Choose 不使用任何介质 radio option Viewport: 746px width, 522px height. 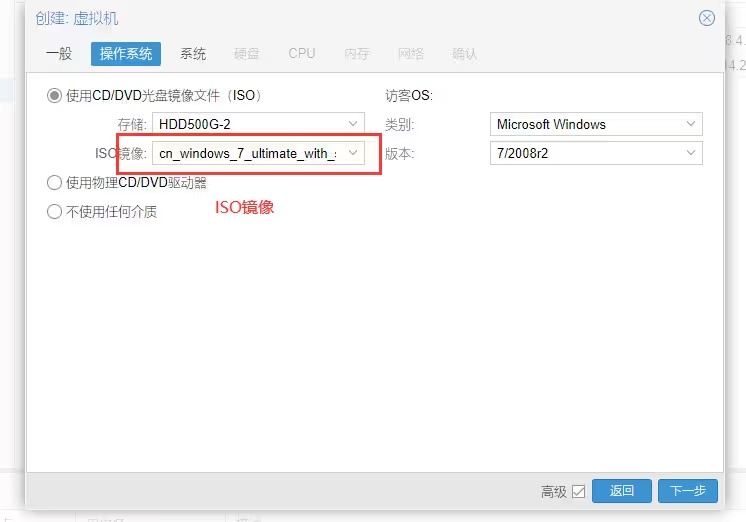click(x=54, y=211)
